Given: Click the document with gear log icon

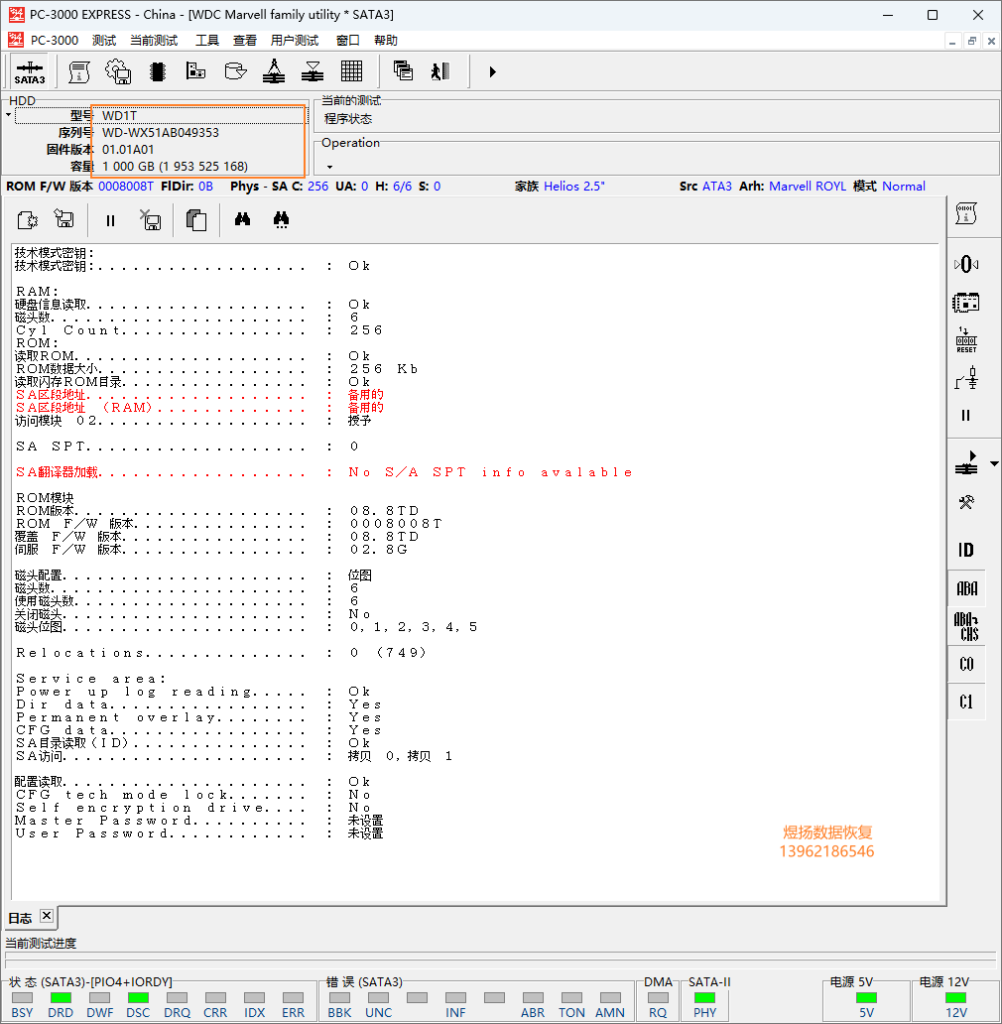Looking at the screenshot, I should [x=27, y=220].
